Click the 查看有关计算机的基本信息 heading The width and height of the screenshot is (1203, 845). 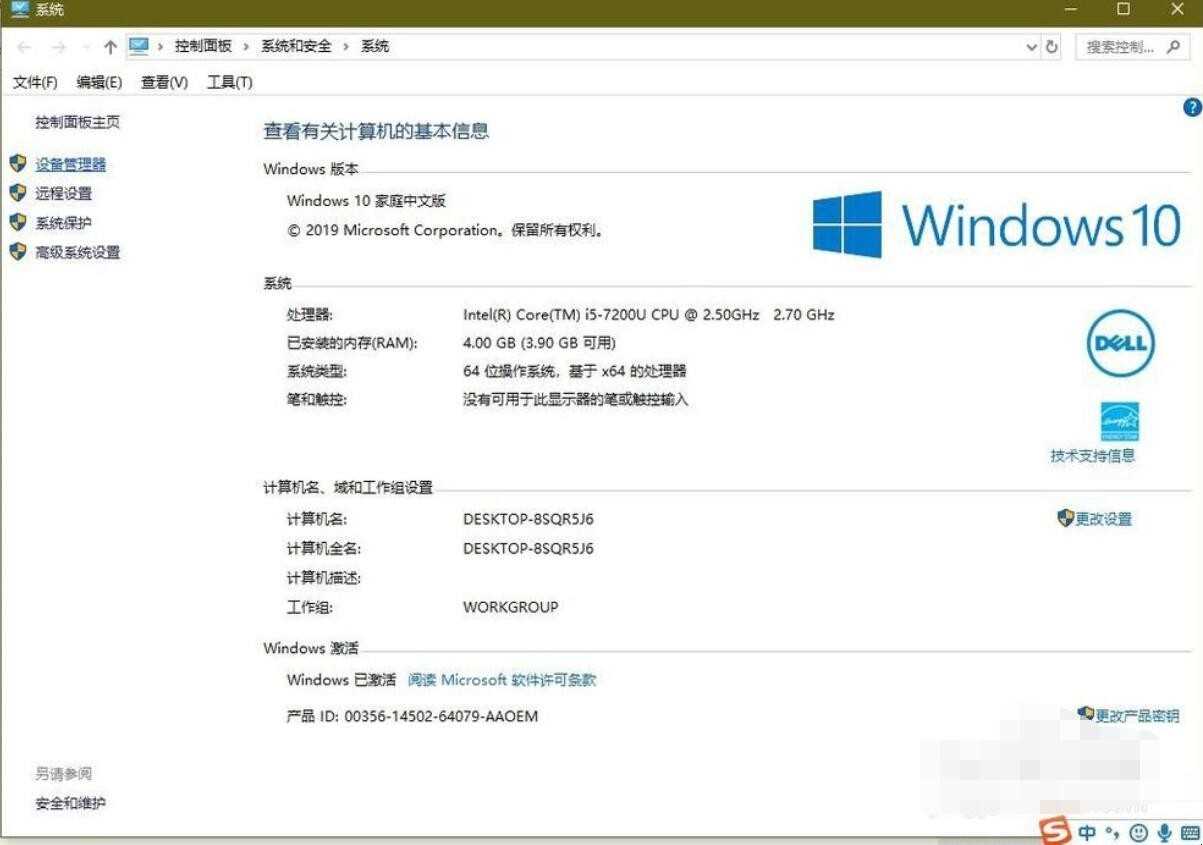tap(376, 131)
